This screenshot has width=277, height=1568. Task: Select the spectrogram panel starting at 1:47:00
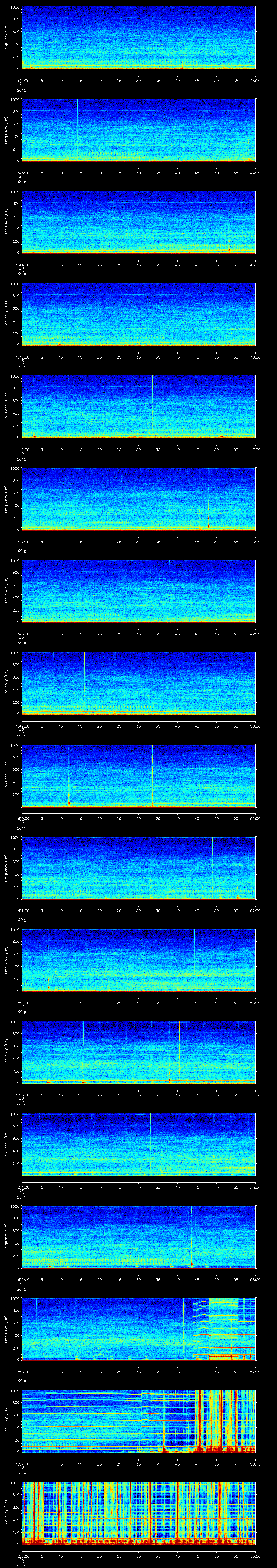139,499
